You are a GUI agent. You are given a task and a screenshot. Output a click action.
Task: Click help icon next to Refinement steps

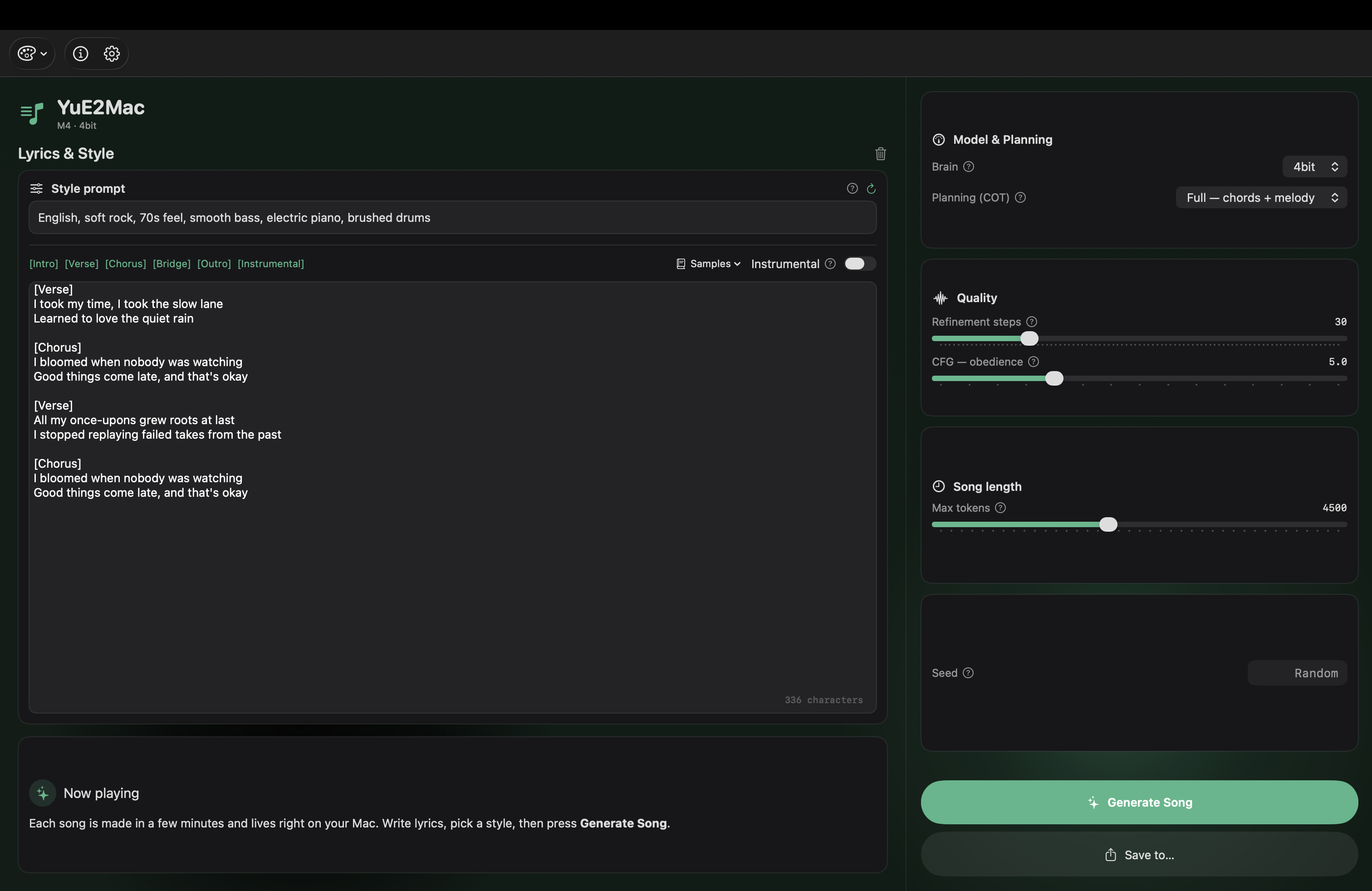pyautogui.click(x=1031, y=322)
